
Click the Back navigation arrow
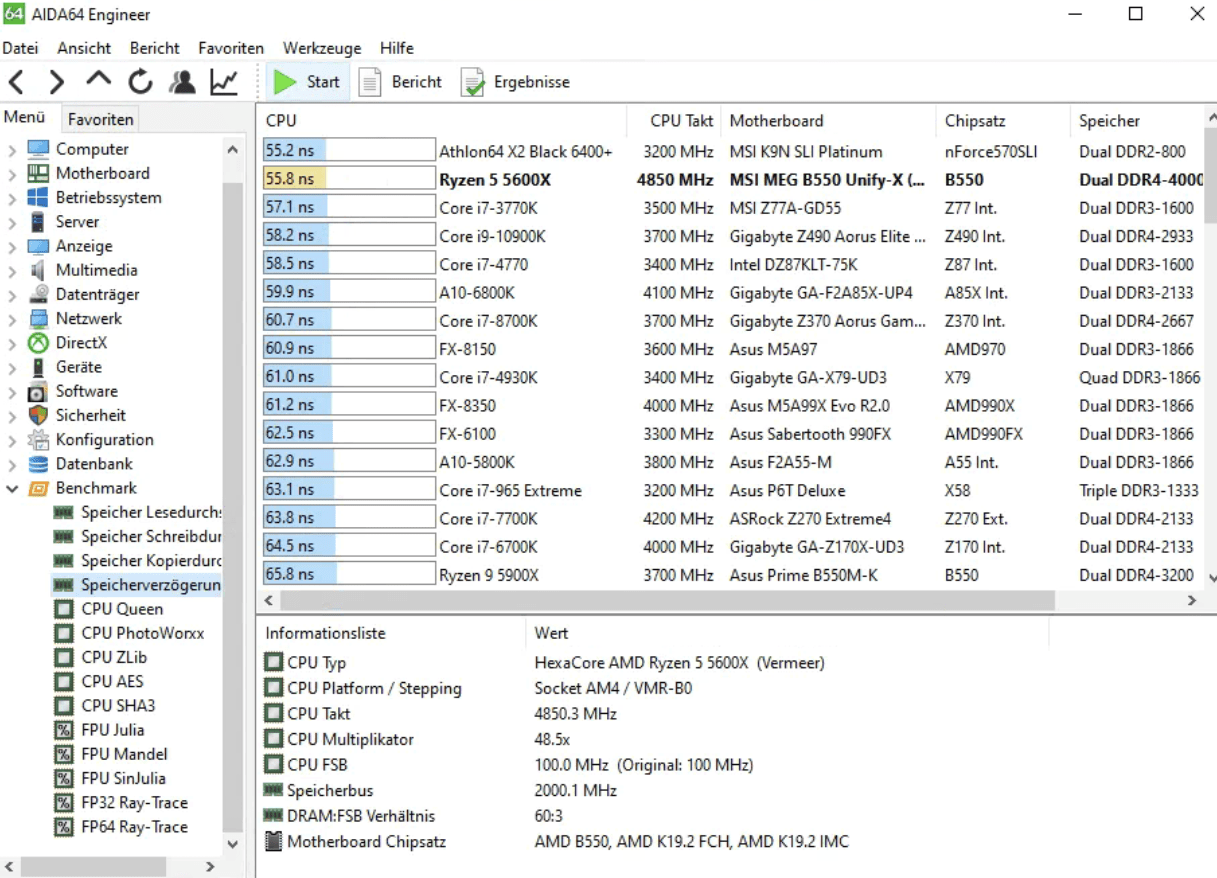[16, 82]
